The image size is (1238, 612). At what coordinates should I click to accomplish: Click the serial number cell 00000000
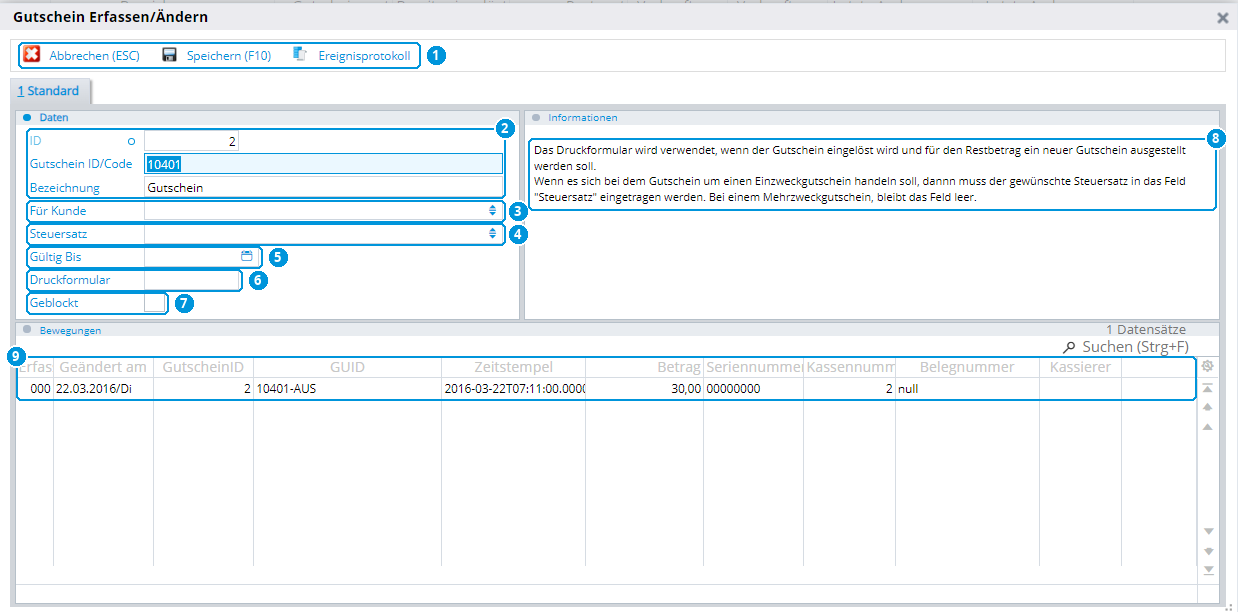pos(753,389)
